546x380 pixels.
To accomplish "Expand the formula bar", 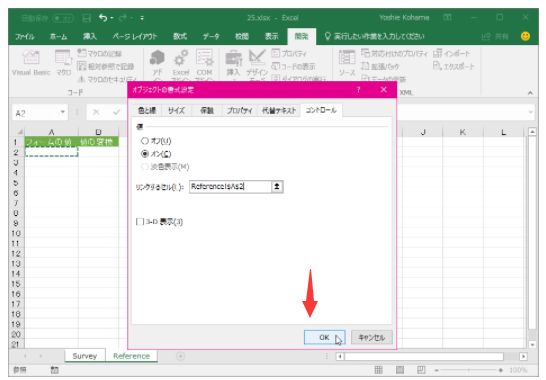I will 530,112.
